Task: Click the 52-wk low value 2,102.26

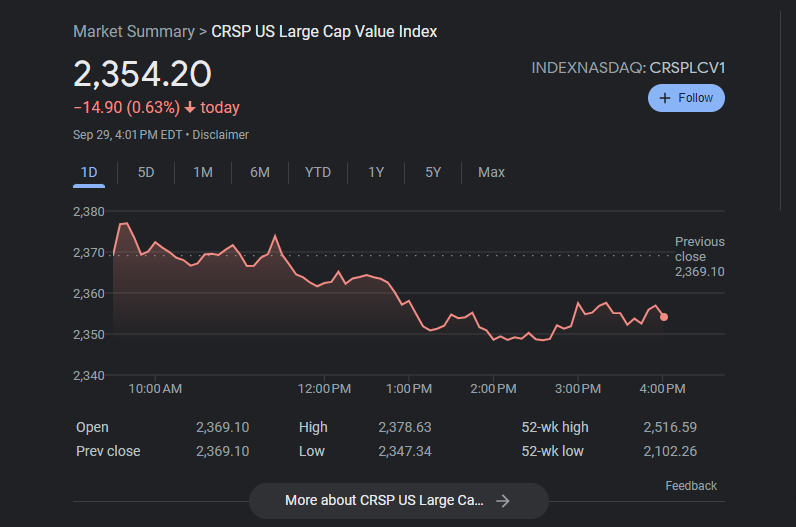Action: [670, 451]
